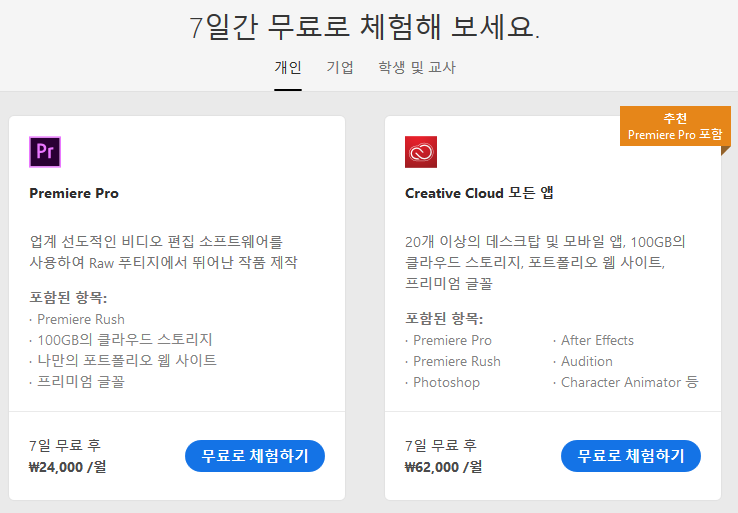The width and height of the screenshot is (738, 513).
Task: Click 7일 무료 후 above ₩24,000
Action: click(x=65, y=445)
